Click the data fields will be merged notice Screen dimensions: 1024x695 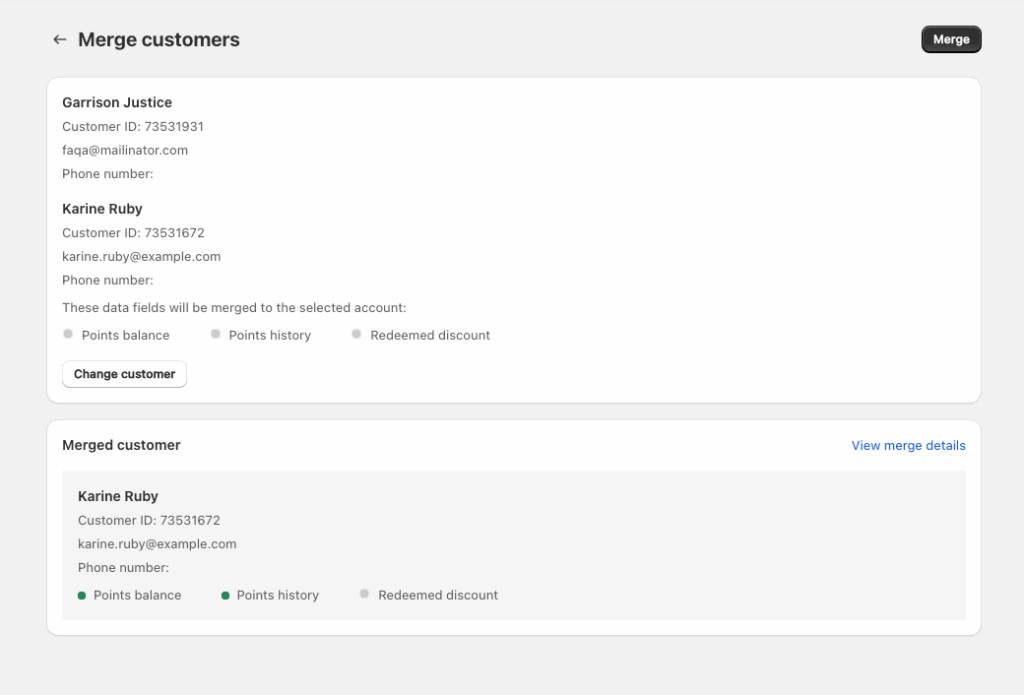234,308
